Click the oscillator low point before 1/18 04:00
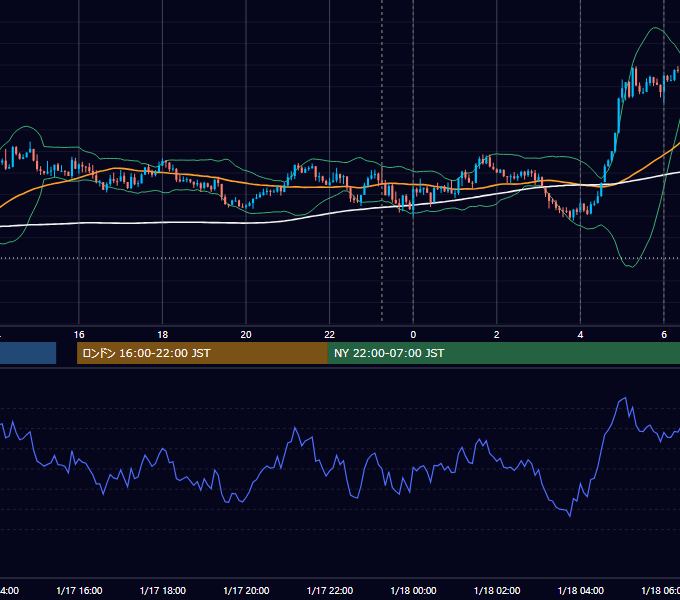The height and width of the screenshot is (600, 680). [570, 516]
